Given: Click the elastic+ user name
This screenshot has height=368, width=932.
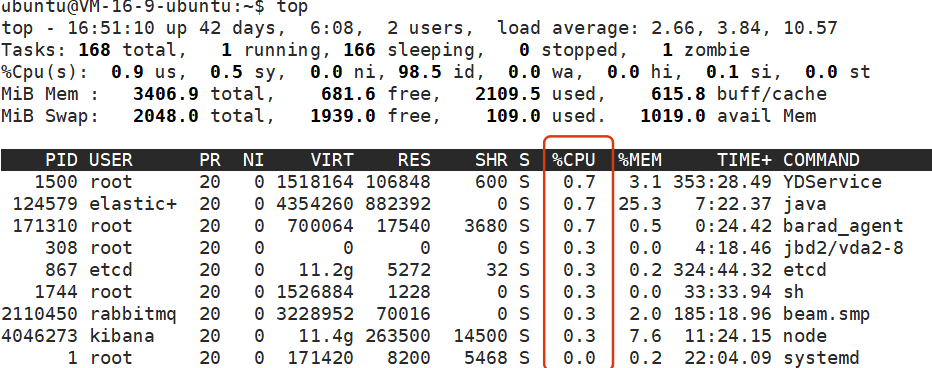Looking at the screenshot, I should (133, 204).
